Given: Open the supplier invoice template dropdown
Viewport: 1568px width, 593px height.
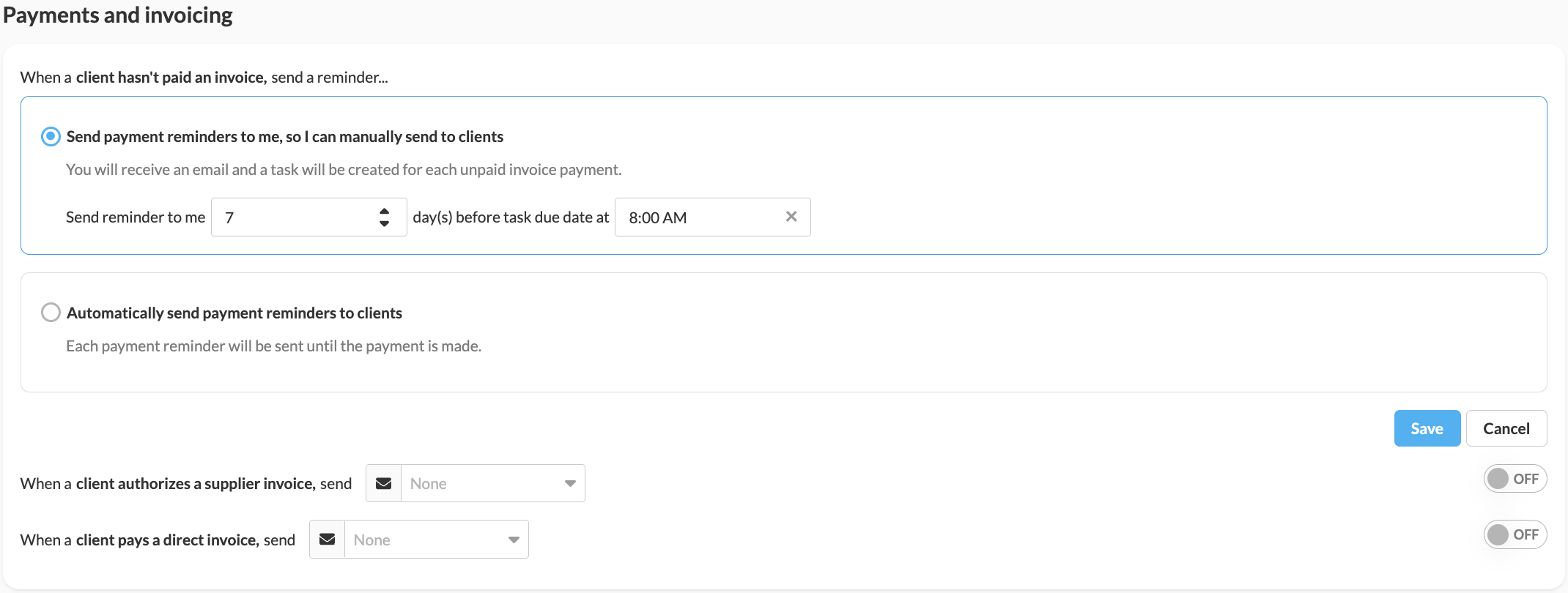Looking at the screenshot, I should [x=484, y=483].
